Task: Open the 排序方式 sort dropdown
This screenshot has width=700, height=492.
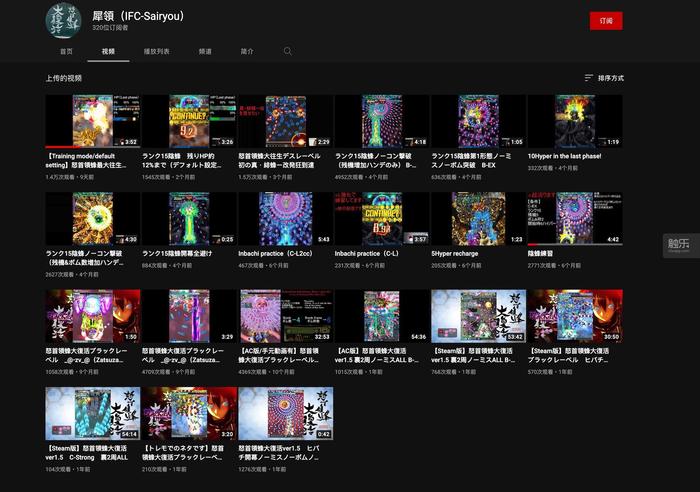Action: tap(604, 78)
